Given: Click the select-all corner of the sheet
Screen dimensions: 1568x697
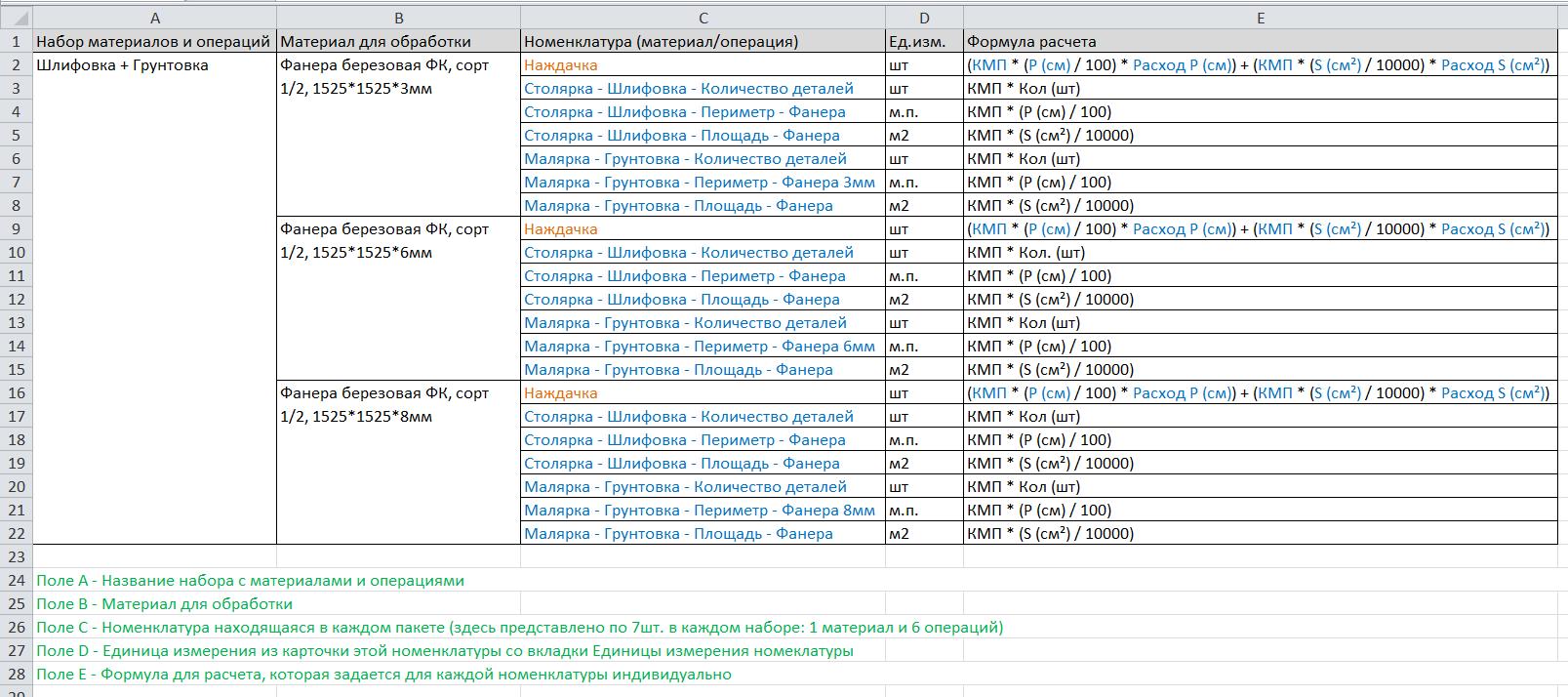Looking at the screenshot, I should [x=16, y=19].
